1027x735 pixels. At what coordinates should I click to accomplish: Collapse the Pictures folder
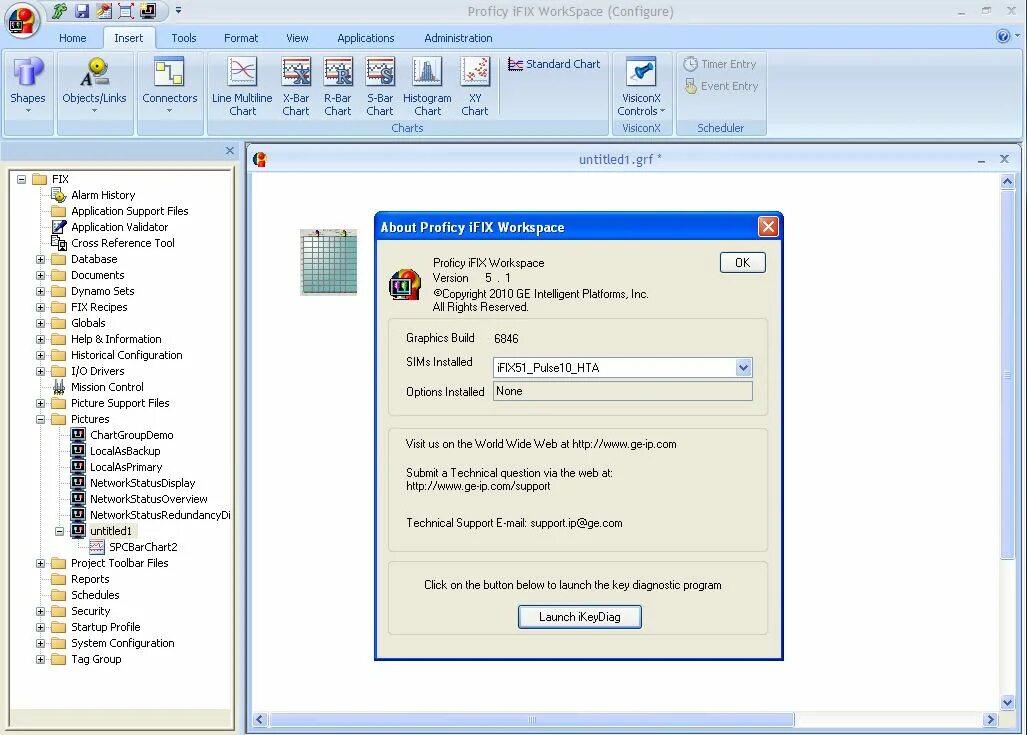41,419
